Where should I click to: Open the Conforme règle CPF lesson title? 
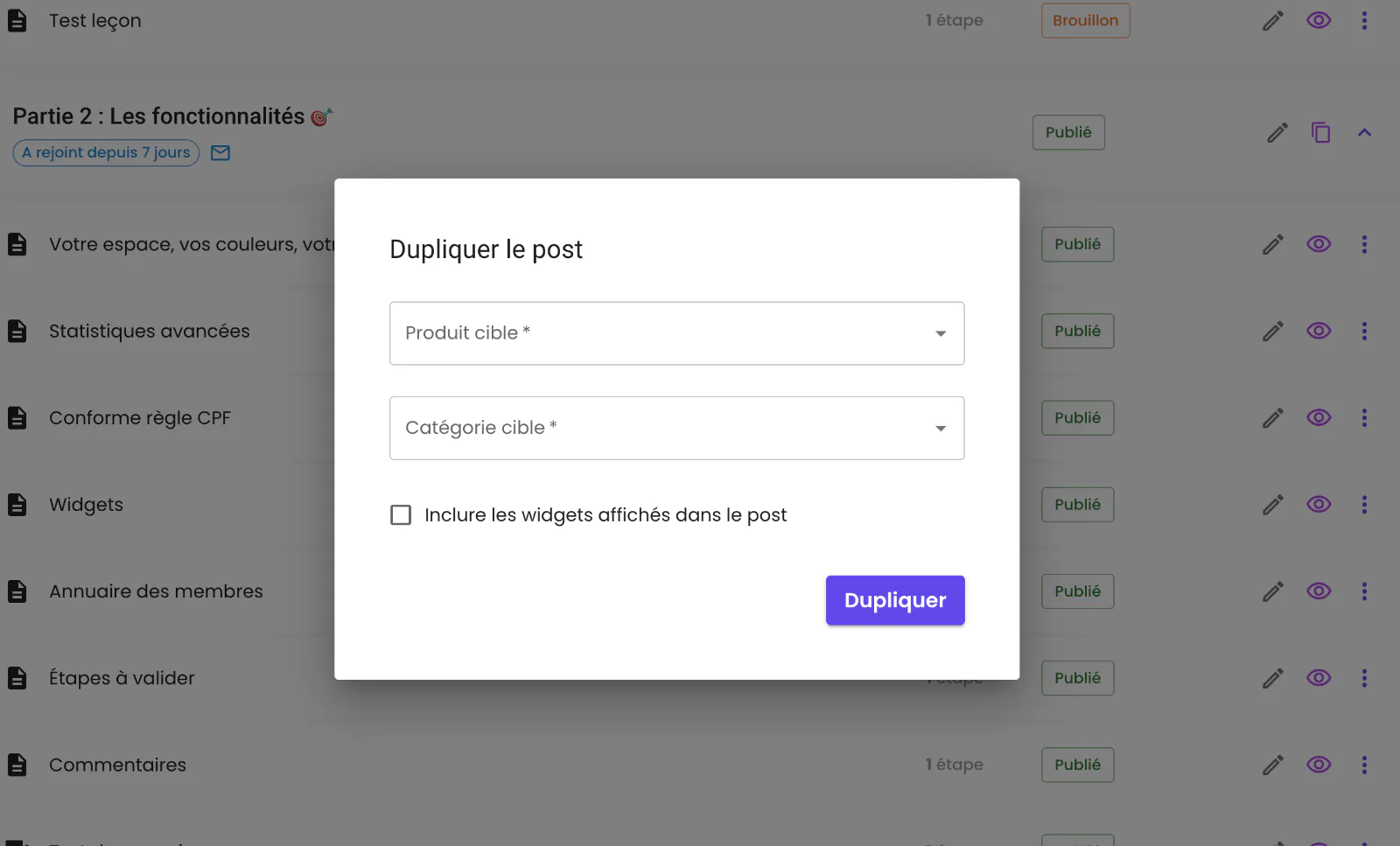click(x=140, y=418)
